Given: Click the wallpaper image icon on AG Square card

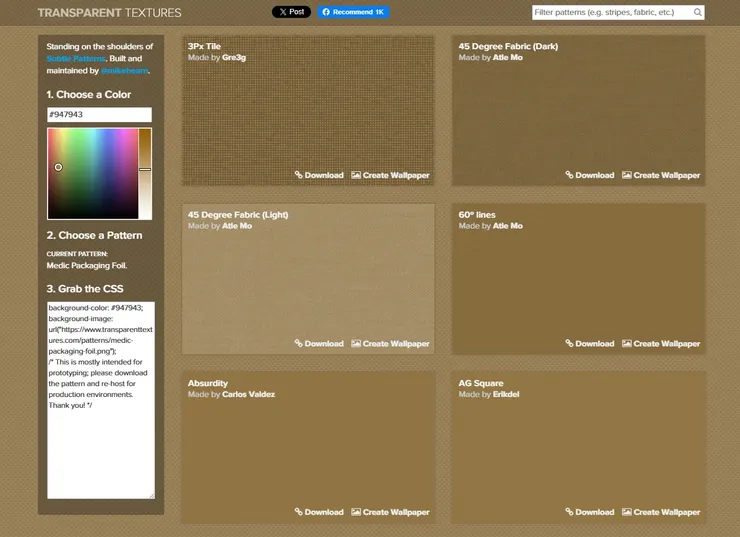Looking at the screenshot, I should [626, 512].
